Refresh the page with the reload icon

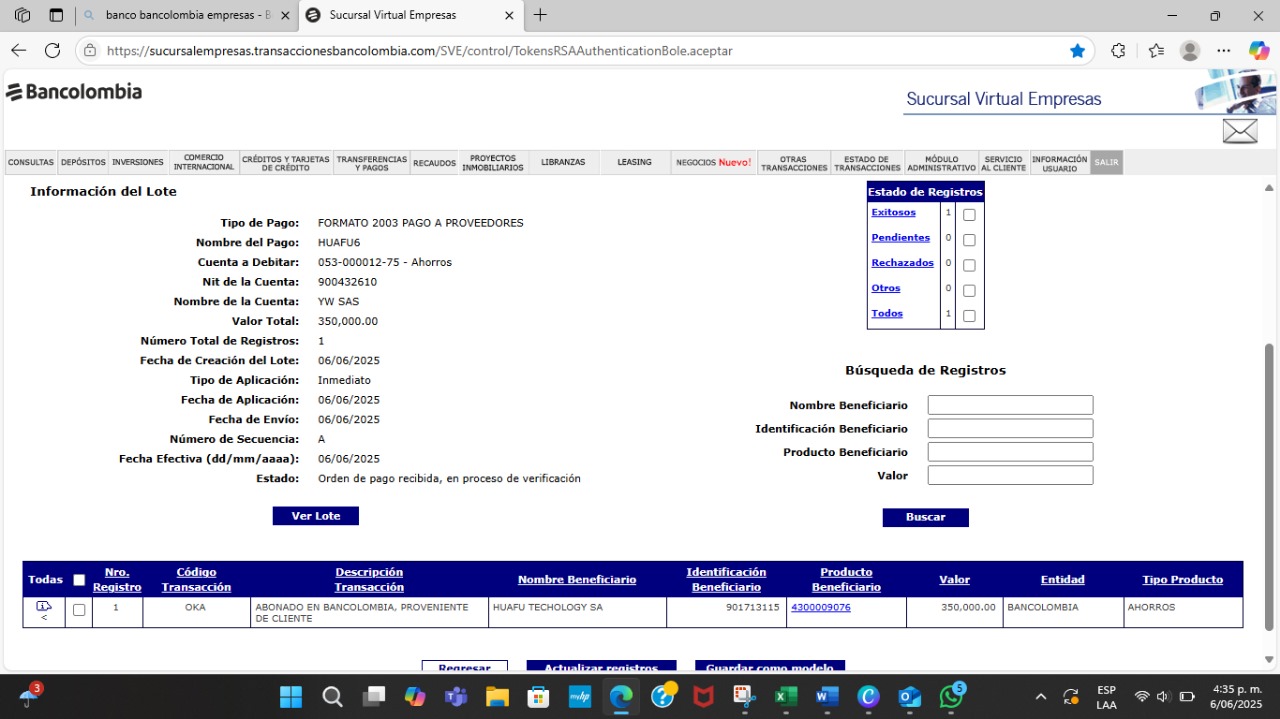[x=52, y=50]
